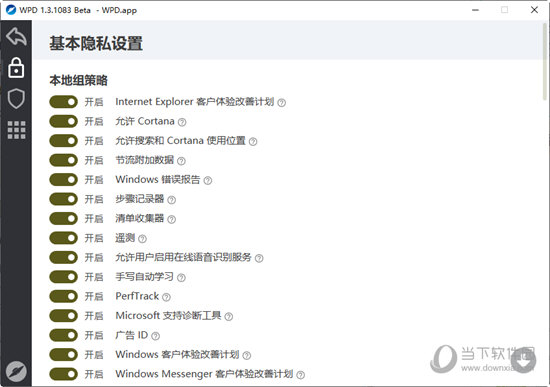550x387 pixels.
Task: Click help icon next to PerfTrack
Action: point(166,297)
